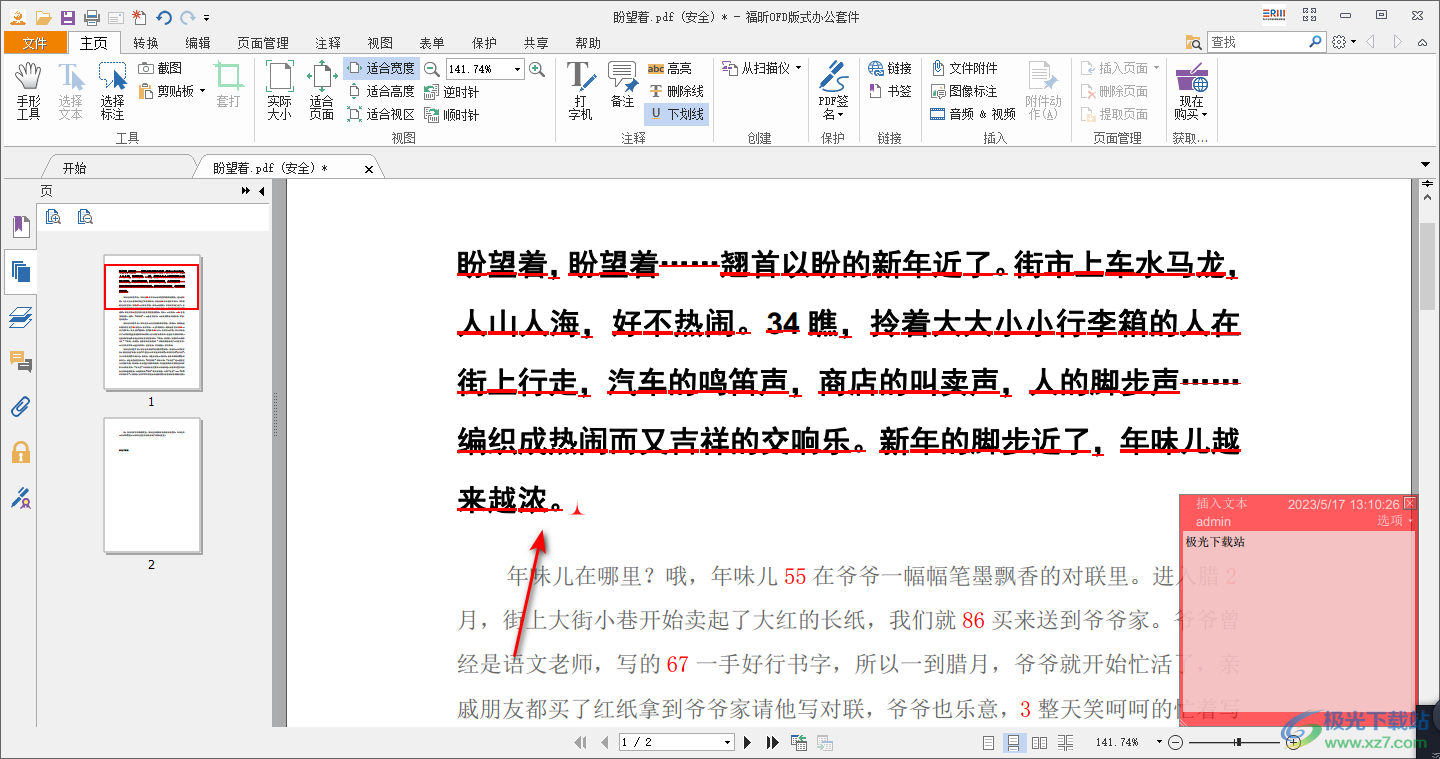This screenshot has width=1440, height=759.
Task: Toggle the Underline (下划线) tool
Action: (x=677, y=114)
